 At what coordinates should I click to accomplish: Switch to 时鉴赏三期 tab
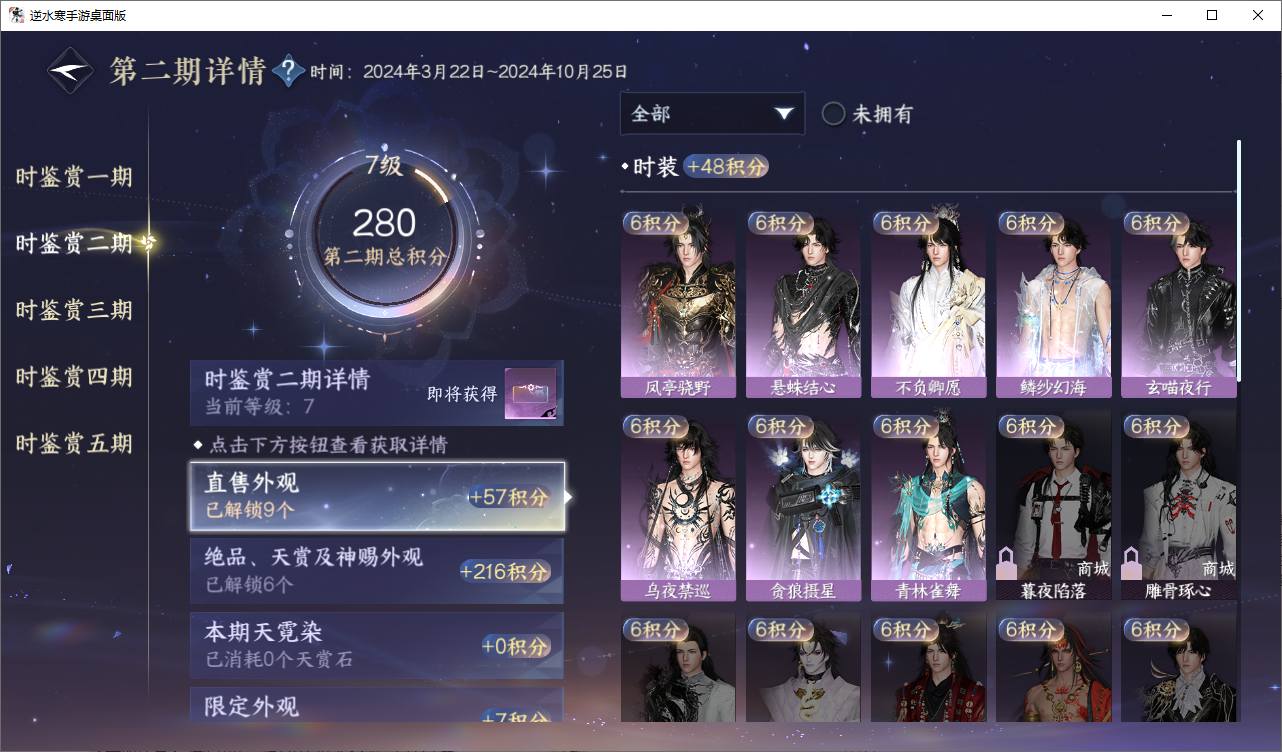pos(74,310)
